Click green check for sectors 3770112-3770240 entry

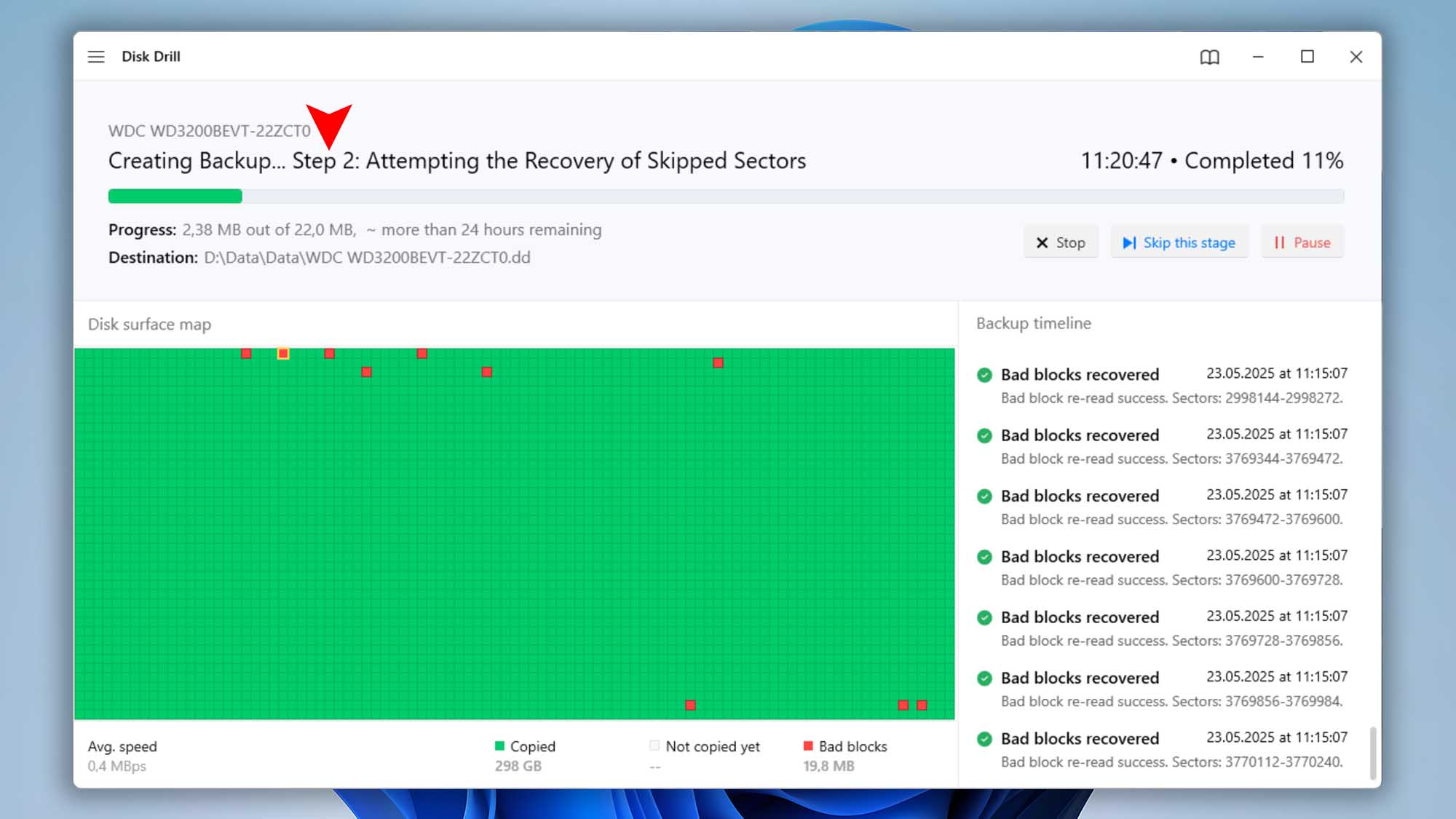[x=984, y=739]
